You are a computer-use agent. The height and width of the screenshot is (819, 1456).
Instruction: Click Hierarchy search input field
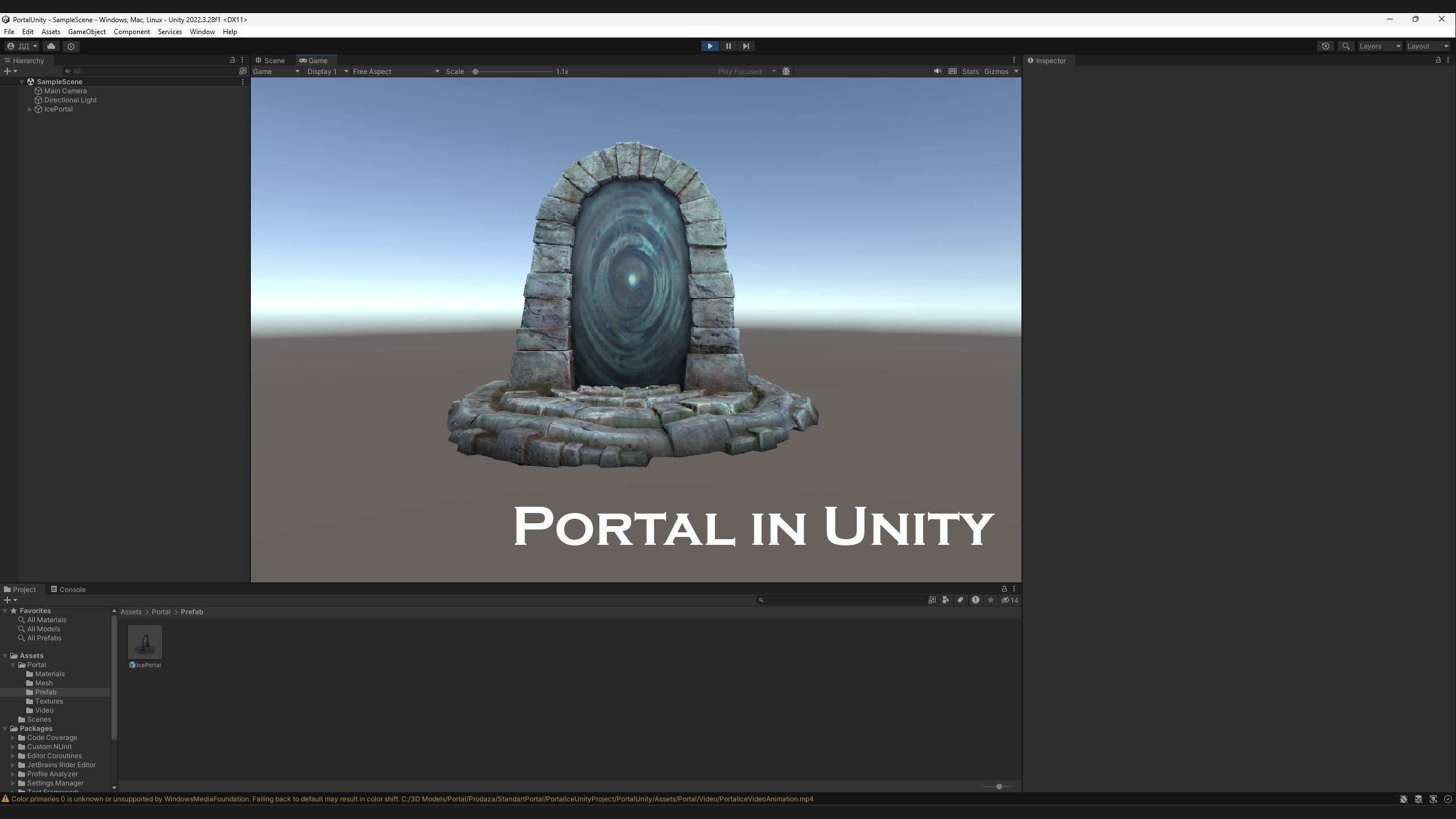coord(150,71)
